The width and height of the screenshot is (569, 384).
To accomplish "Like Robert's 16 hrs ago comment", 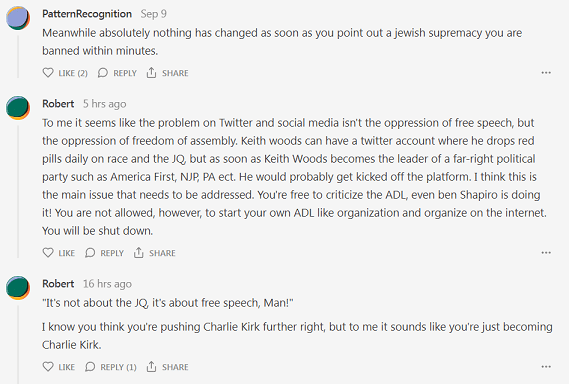I will point(48,367).
